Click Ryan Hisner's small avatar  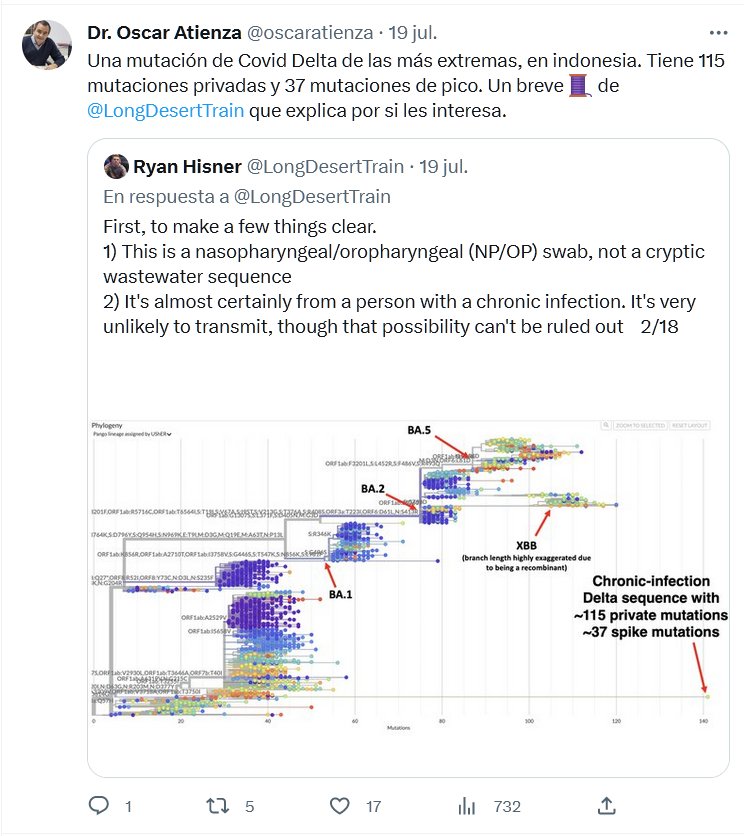point(116,166)
